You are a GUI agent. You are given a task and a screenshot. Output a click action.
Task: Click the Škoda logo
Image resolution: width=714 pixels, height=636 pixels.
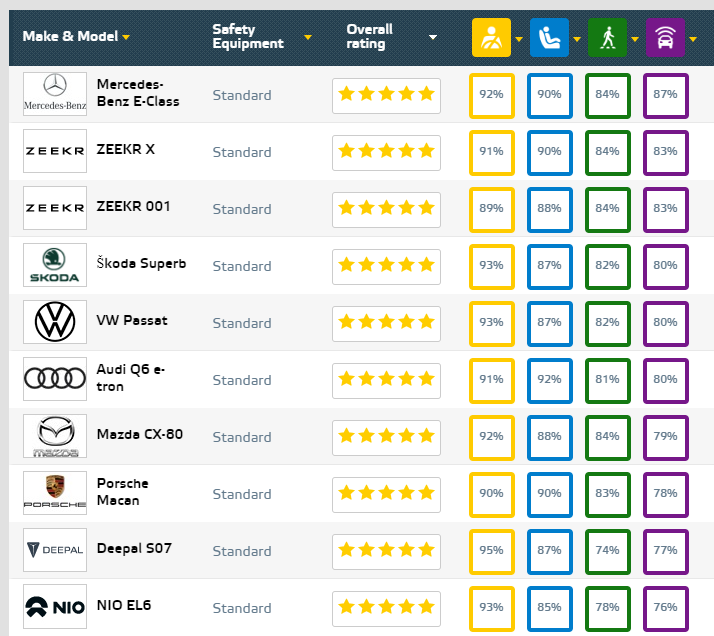pos(55,265)
